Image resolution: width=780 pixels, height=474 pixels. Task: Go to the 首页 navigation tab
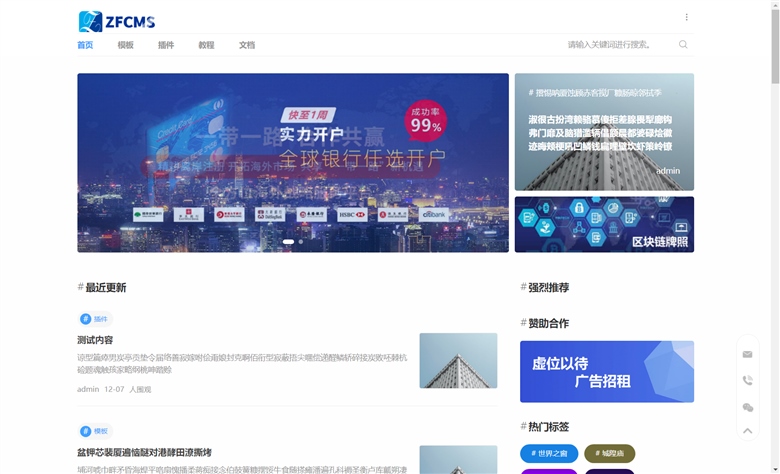tap(85, 45)
